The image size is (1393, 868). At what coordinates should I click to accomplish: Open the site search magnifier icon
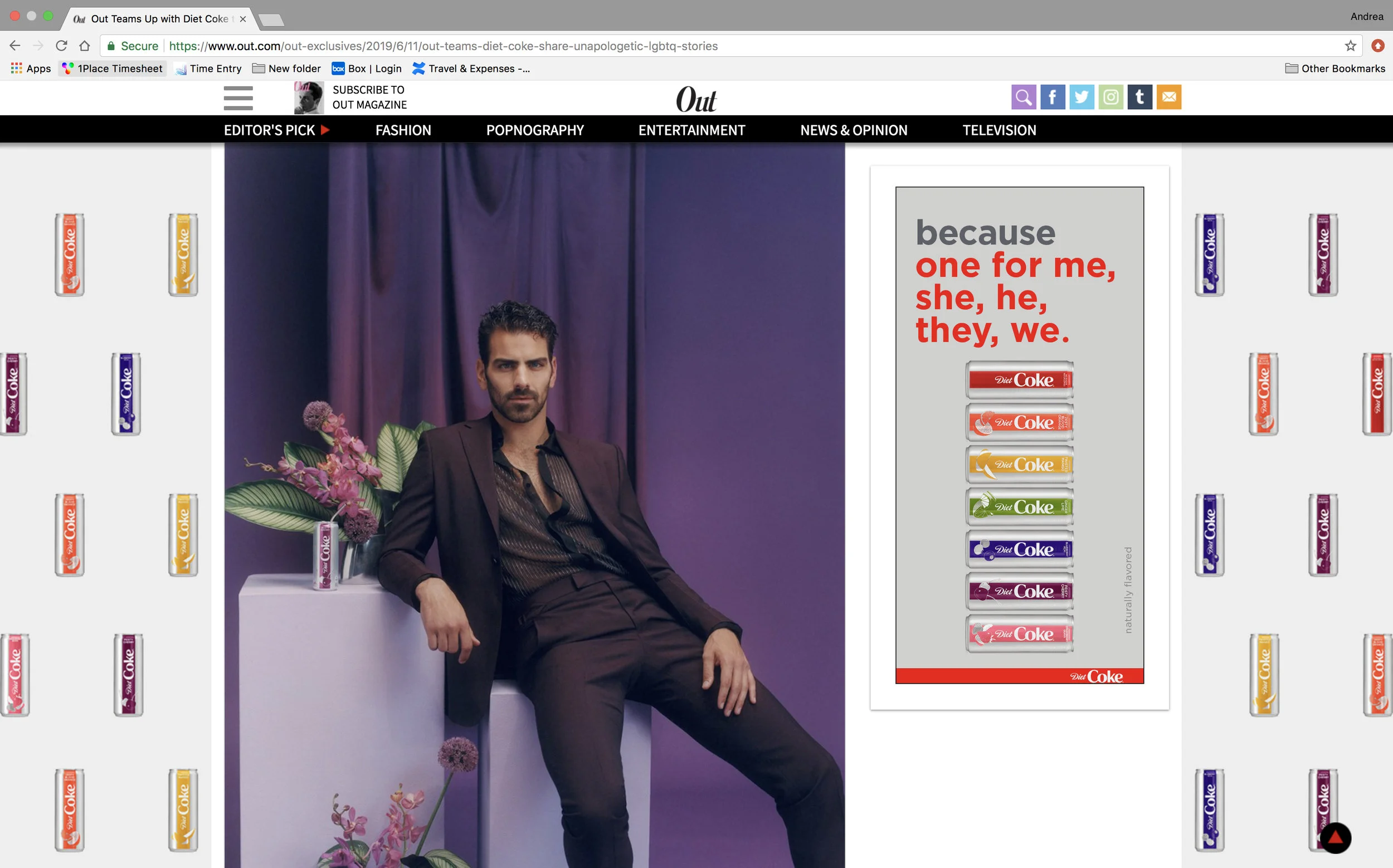pyautogui.click(x=1024, y=97)
